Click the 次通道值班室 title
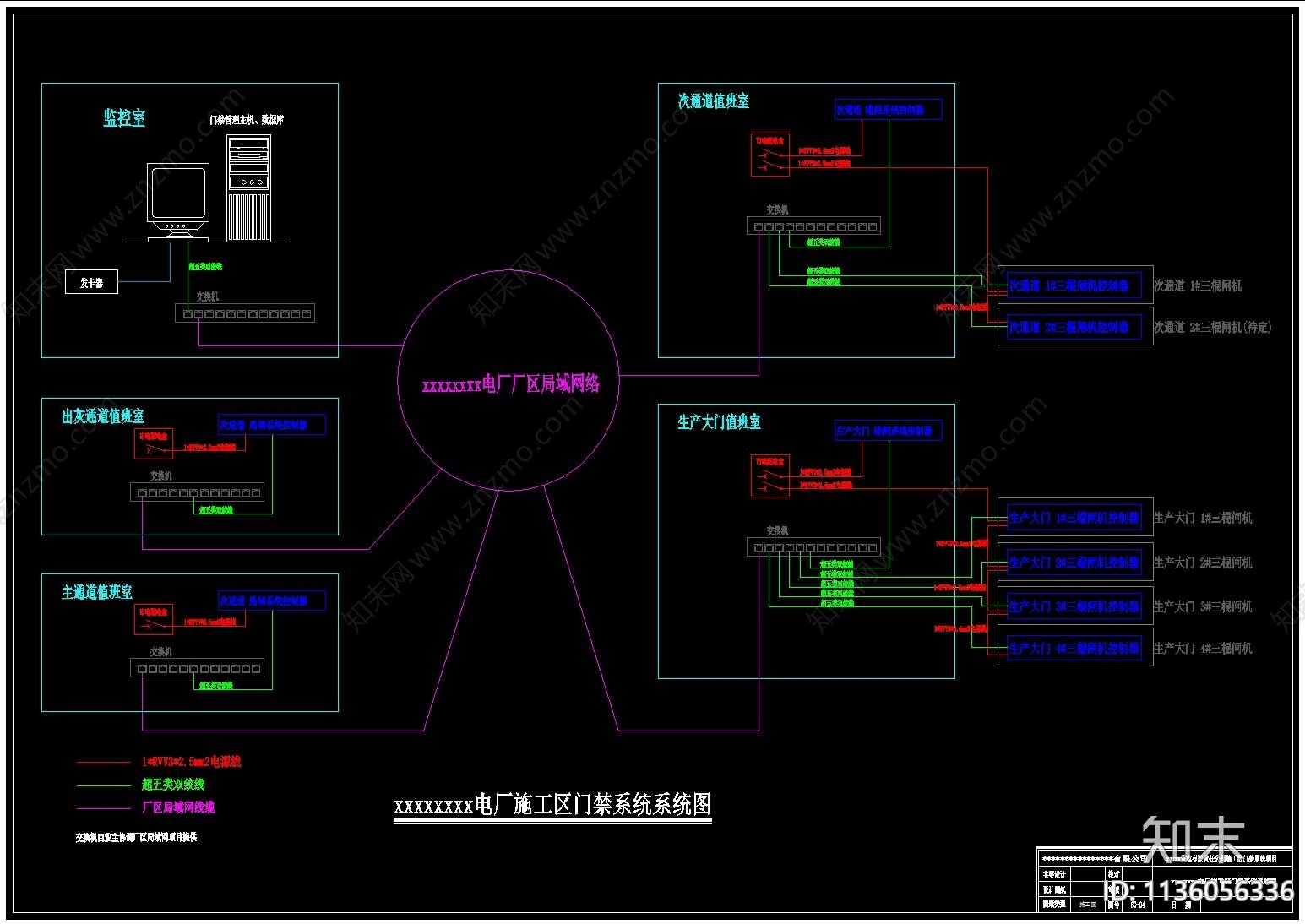The height and width of the screenshot is (924, 1305). point(714,101)
